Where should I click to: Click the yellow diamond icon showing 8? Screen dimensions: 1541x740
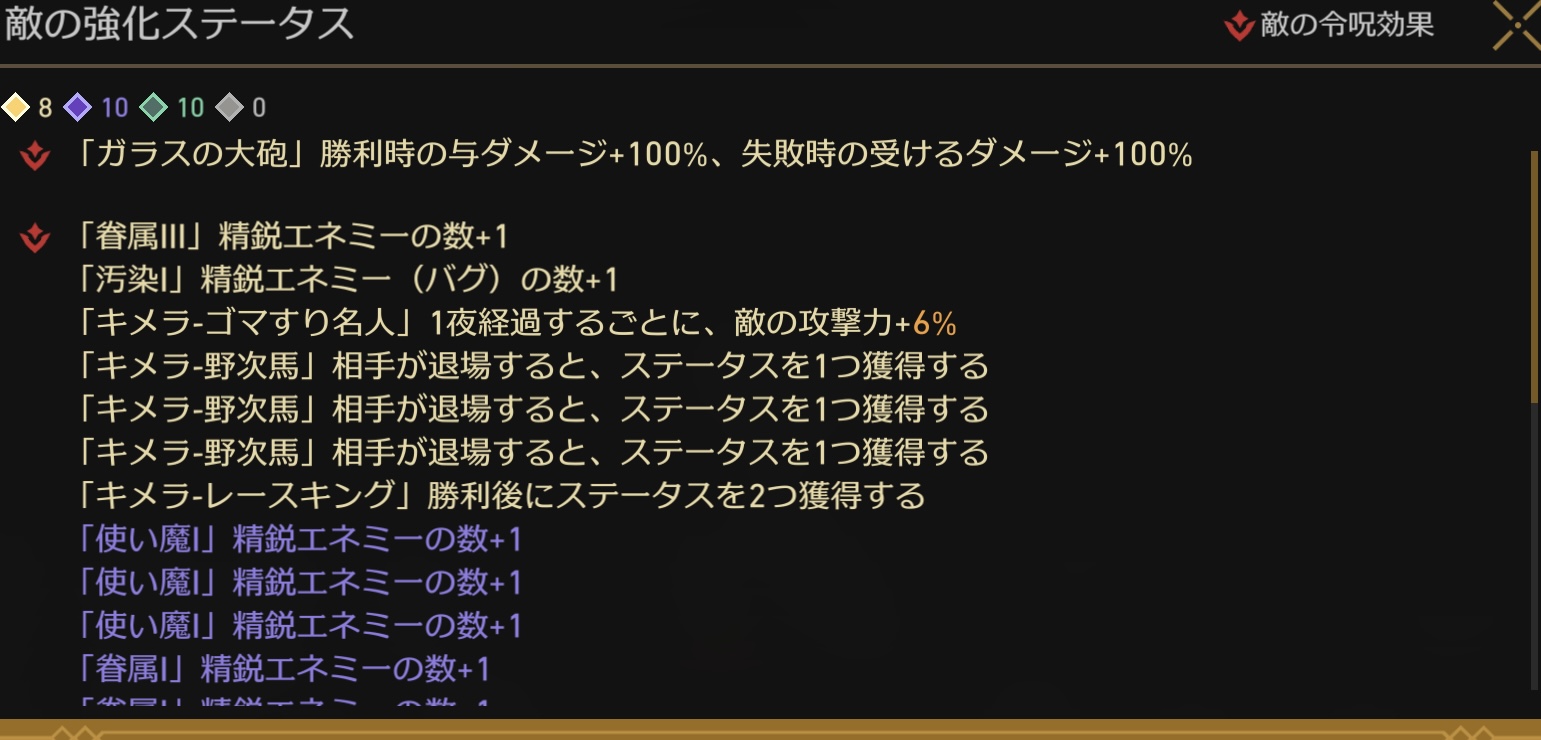(16, 107)
